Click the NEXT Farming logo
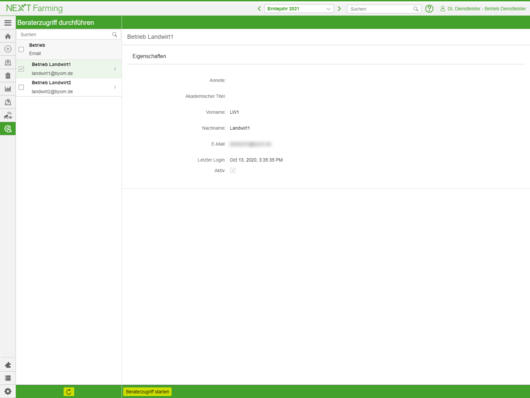 pyautogui.click(x=34, y=8)
